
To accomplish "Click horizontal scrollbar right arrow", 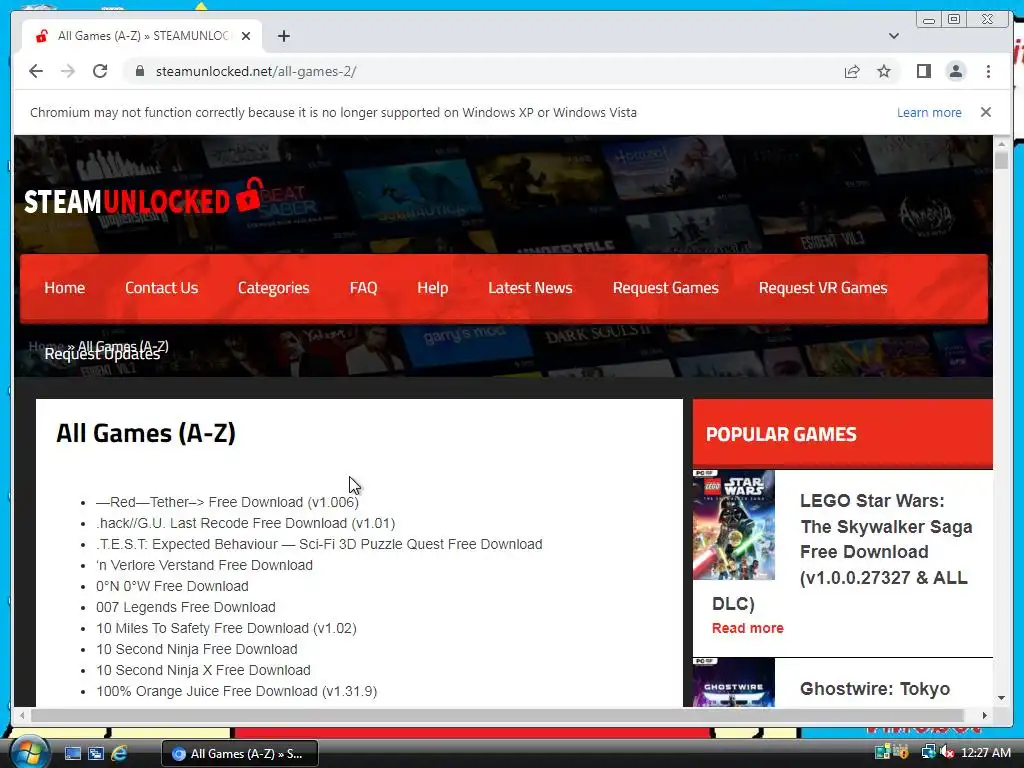I will coord(984,715).
